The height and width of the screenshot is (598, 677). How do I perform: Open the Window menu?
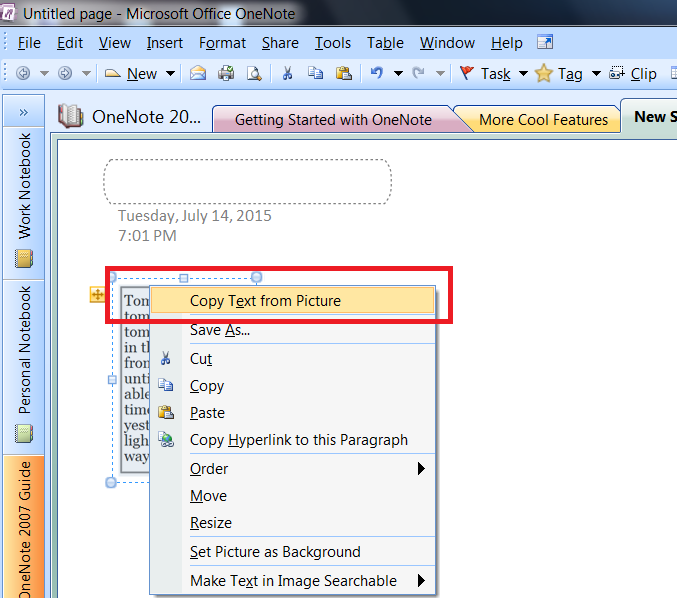(x=447, y=43)
